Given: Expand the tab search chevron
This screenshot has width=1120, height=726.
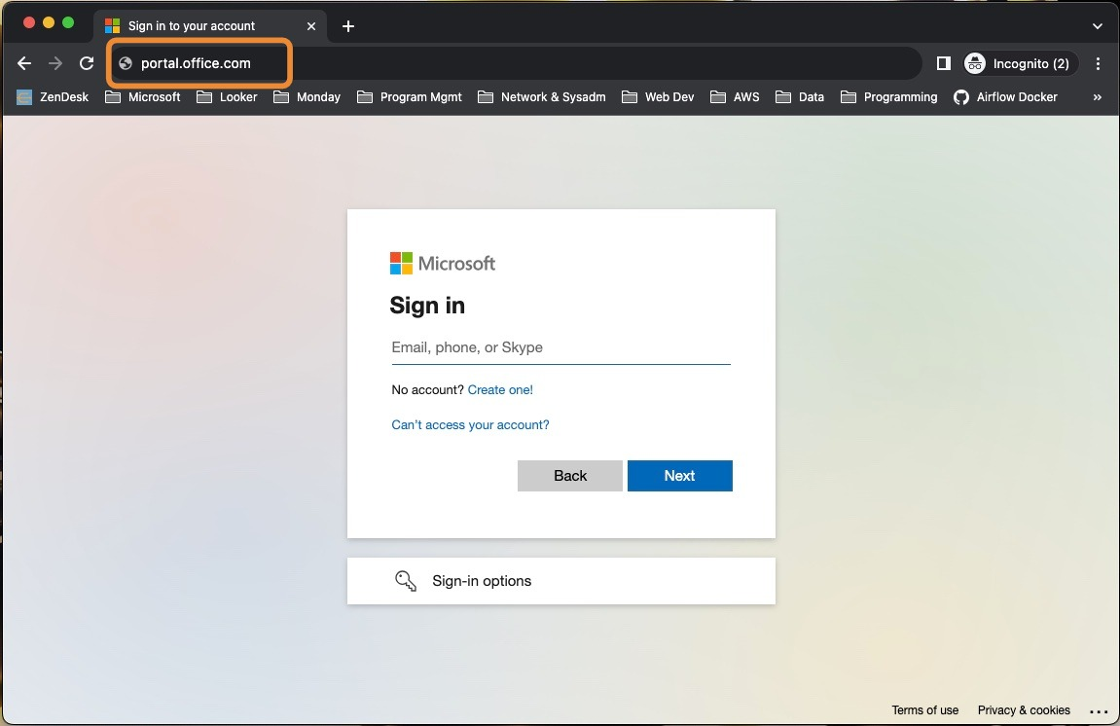Looking at the screenshot, I should [1097, 26].
